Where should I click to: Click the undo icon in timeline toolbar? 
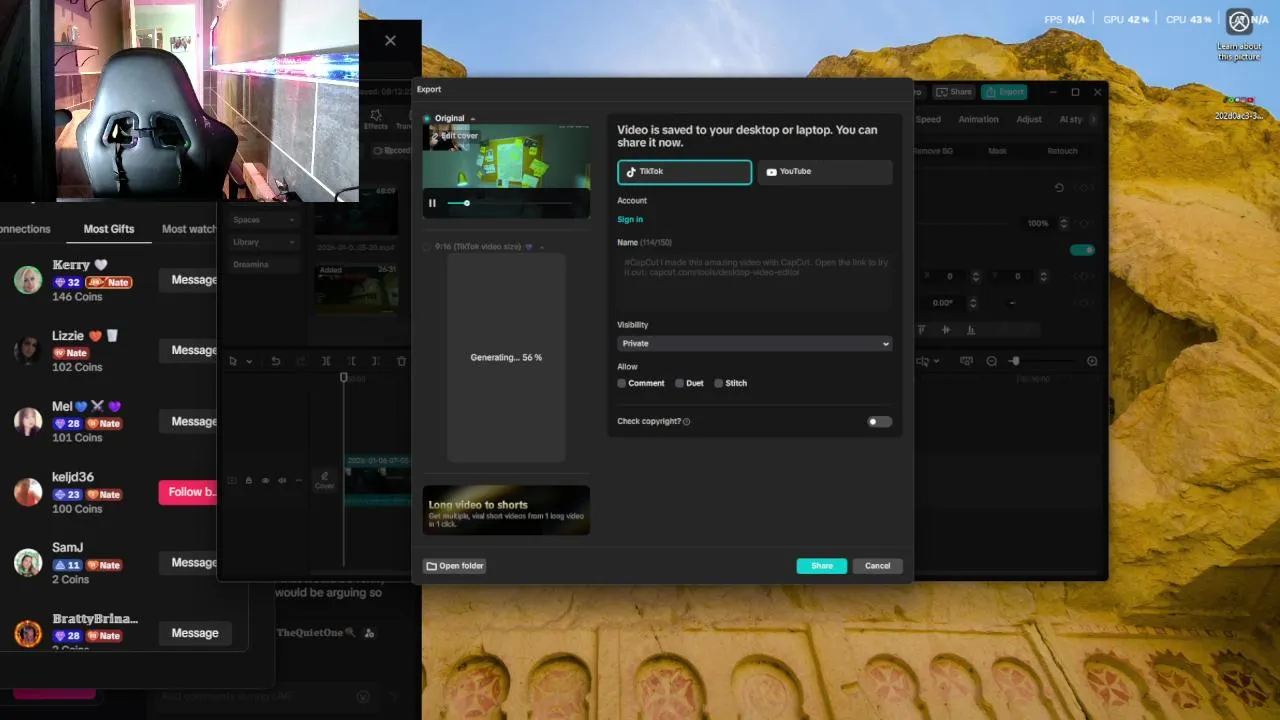coord(276,361)
